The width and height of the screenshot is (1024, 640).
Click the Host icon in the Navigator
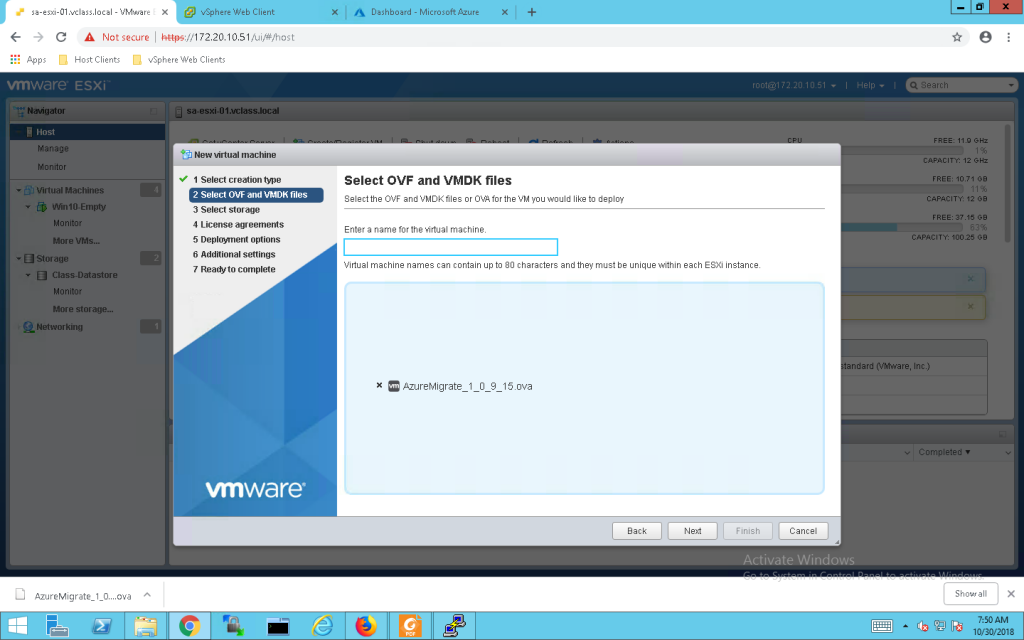(x=29, y=132)
